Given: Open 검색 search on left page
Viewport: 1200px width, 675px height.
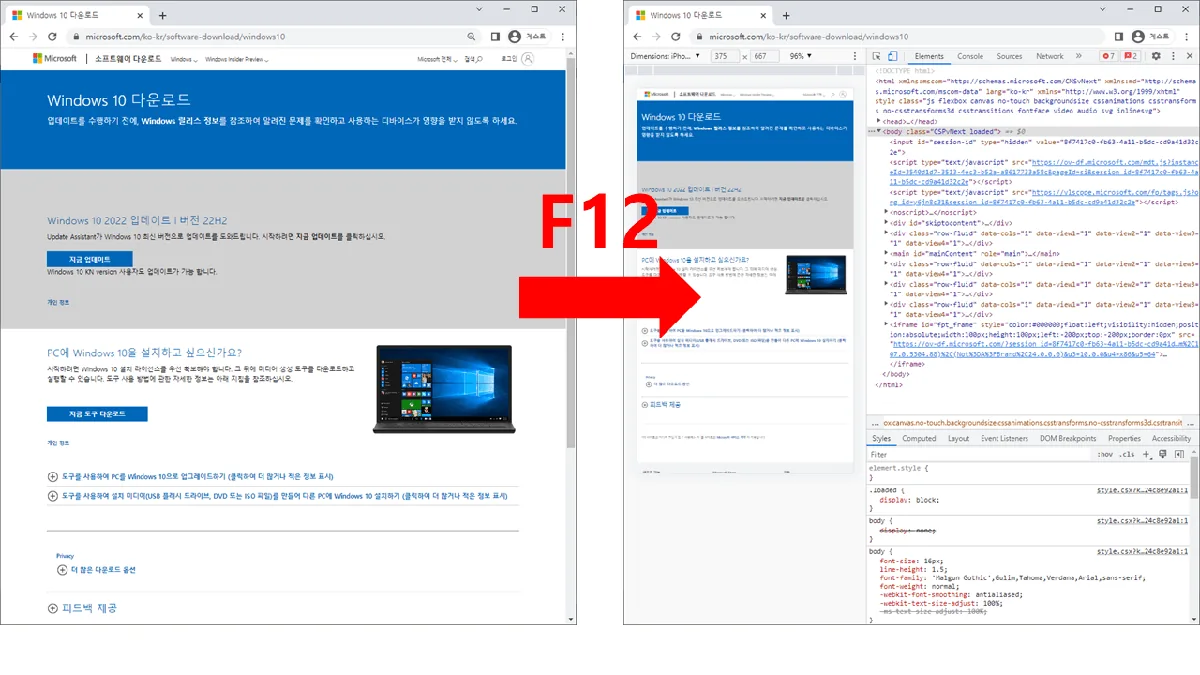Looking at the screenshot, I should click(474, 60).
